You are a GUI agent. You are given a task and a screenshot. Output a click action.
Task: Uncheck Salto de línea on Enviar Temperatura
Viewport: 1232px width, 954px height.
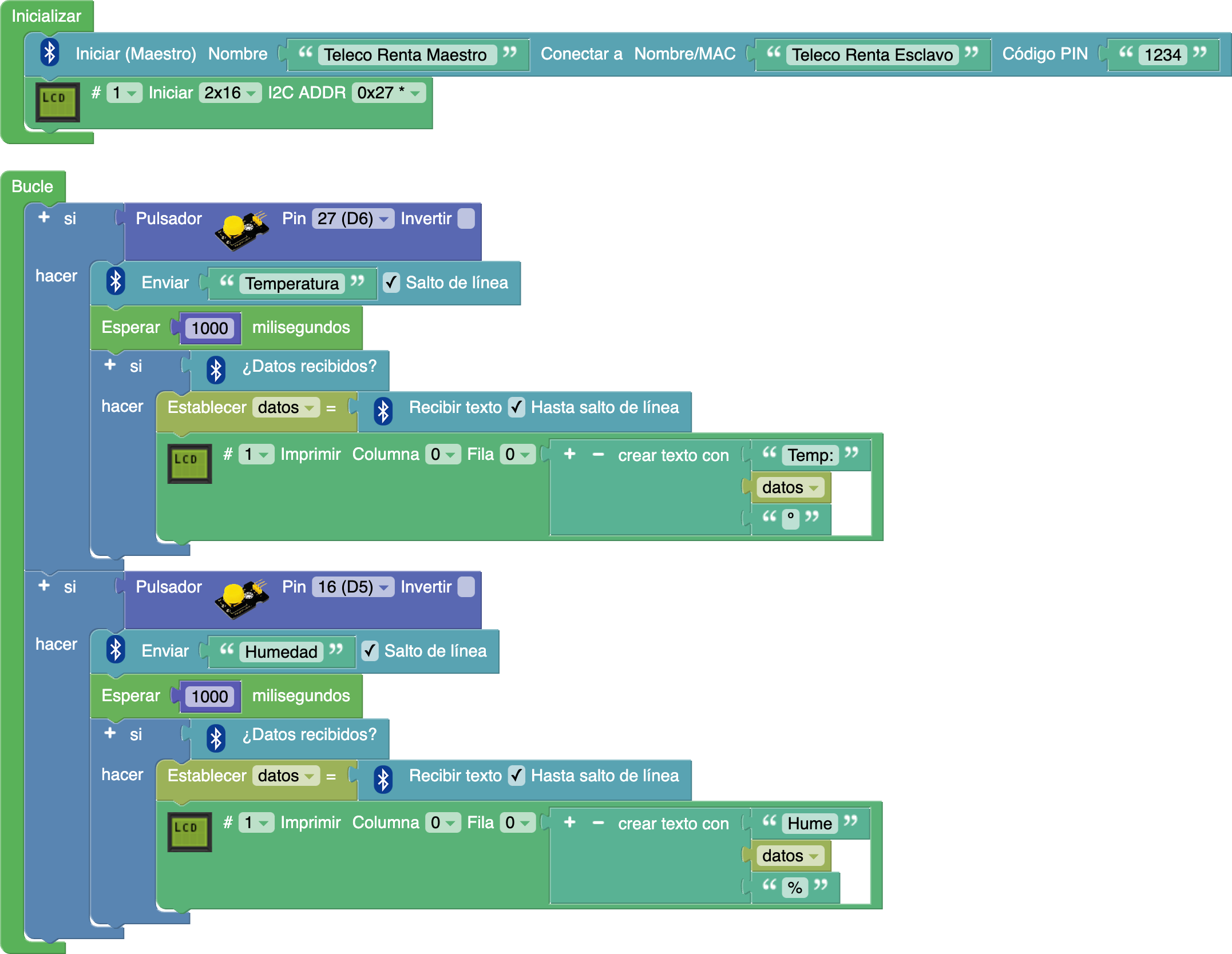[x=391, y=283]
